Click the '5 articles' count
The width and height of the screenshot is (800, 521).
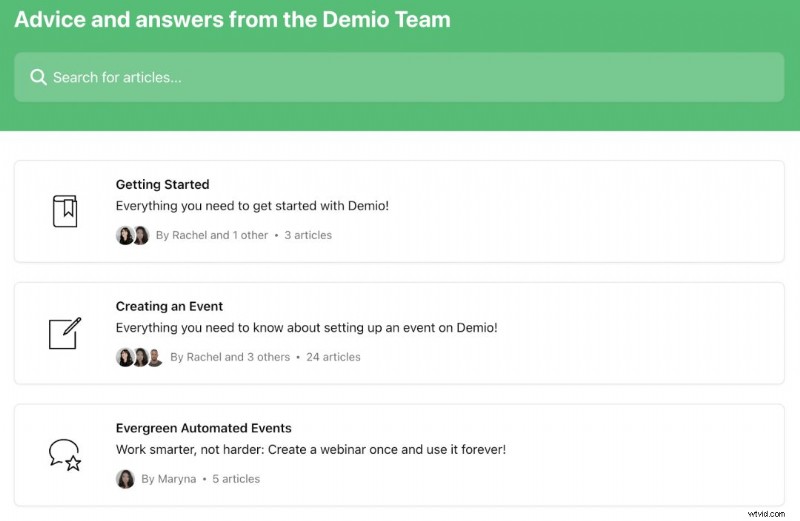click(x=236, y=479)
